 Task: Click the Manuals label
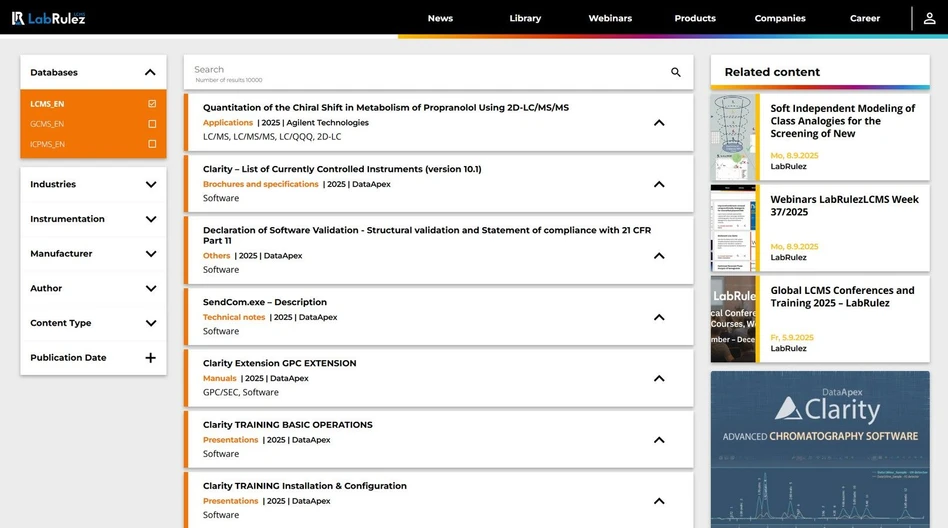(219, 378)
